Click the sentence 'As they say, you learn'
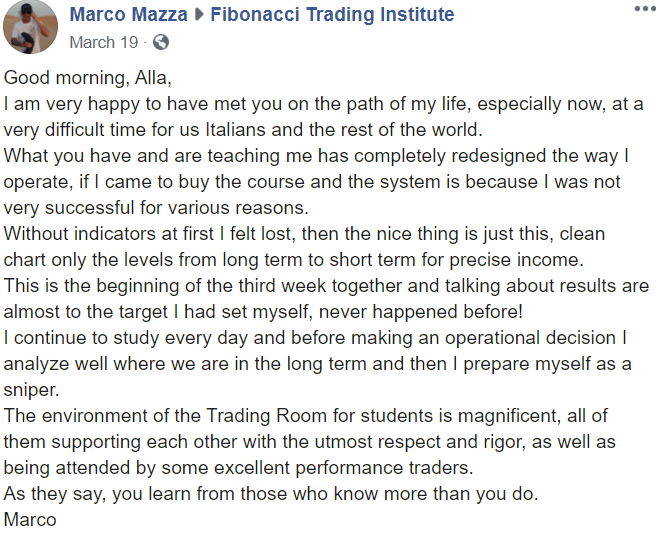The height and width of the screenshot is (534, 656). pyautogui.click(x=271, y=494)
